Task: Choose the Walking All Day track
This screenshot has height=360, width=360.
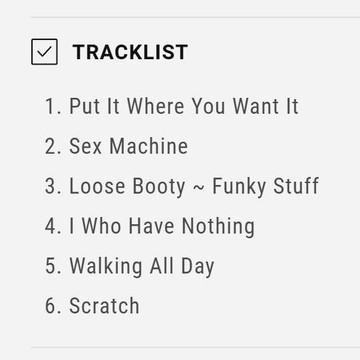Action: pos(141,266)
